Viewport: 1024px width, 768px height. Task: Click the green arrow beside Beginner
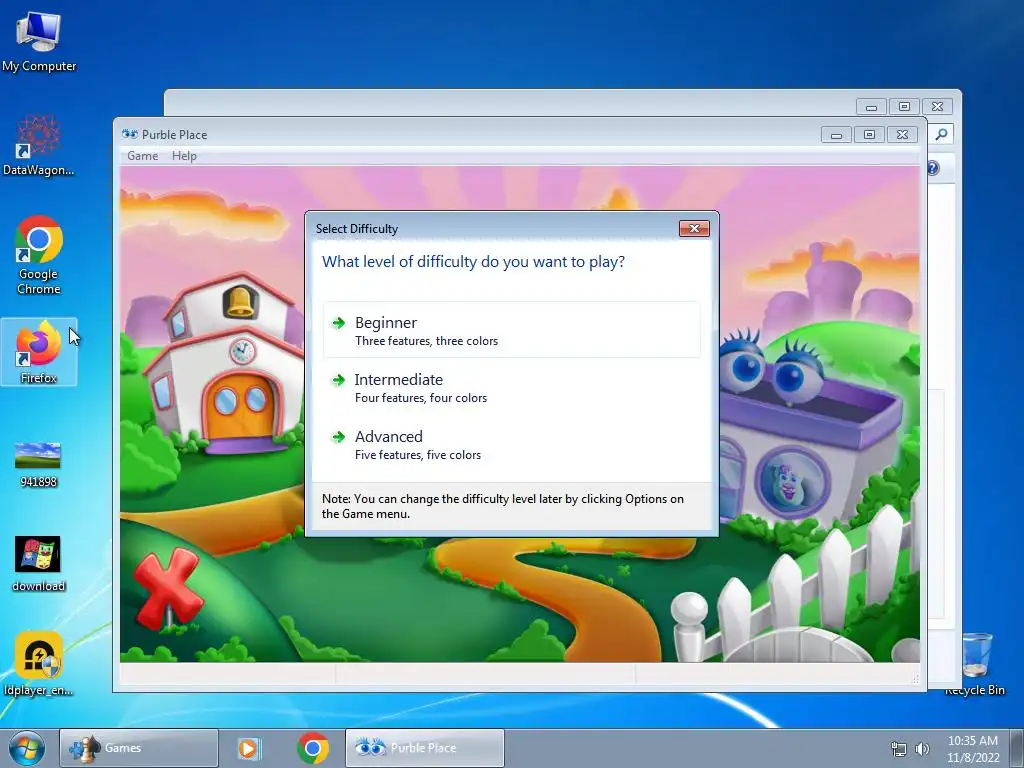tap(338, 323)
